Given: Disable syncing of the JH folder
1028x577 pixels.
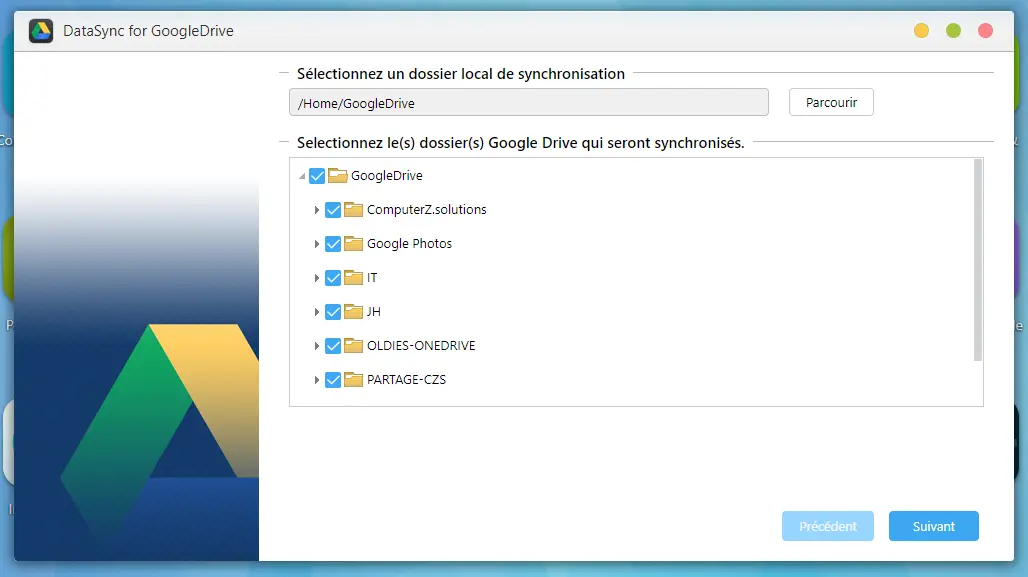Looking at the screenshot, I should click(332, 311).
